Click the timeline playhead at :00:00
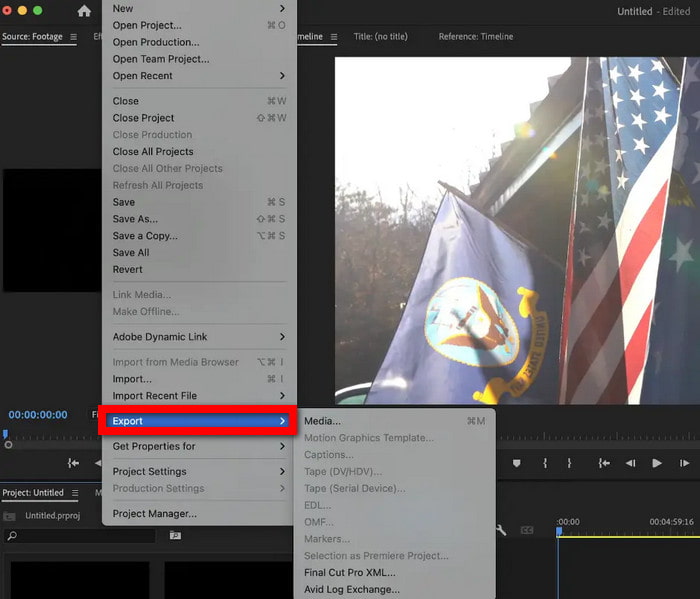This screenshot has width=700, height=599. [559, 531]
